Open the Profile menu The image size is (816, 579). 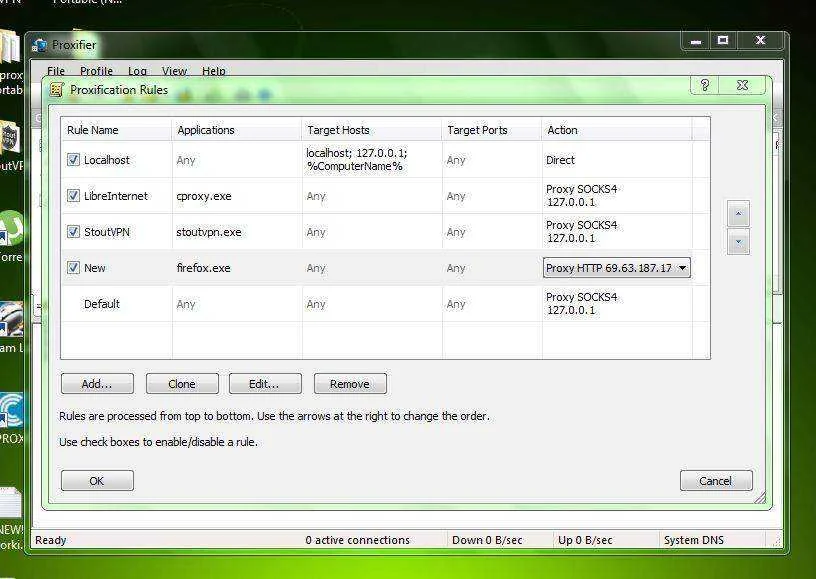96,71
